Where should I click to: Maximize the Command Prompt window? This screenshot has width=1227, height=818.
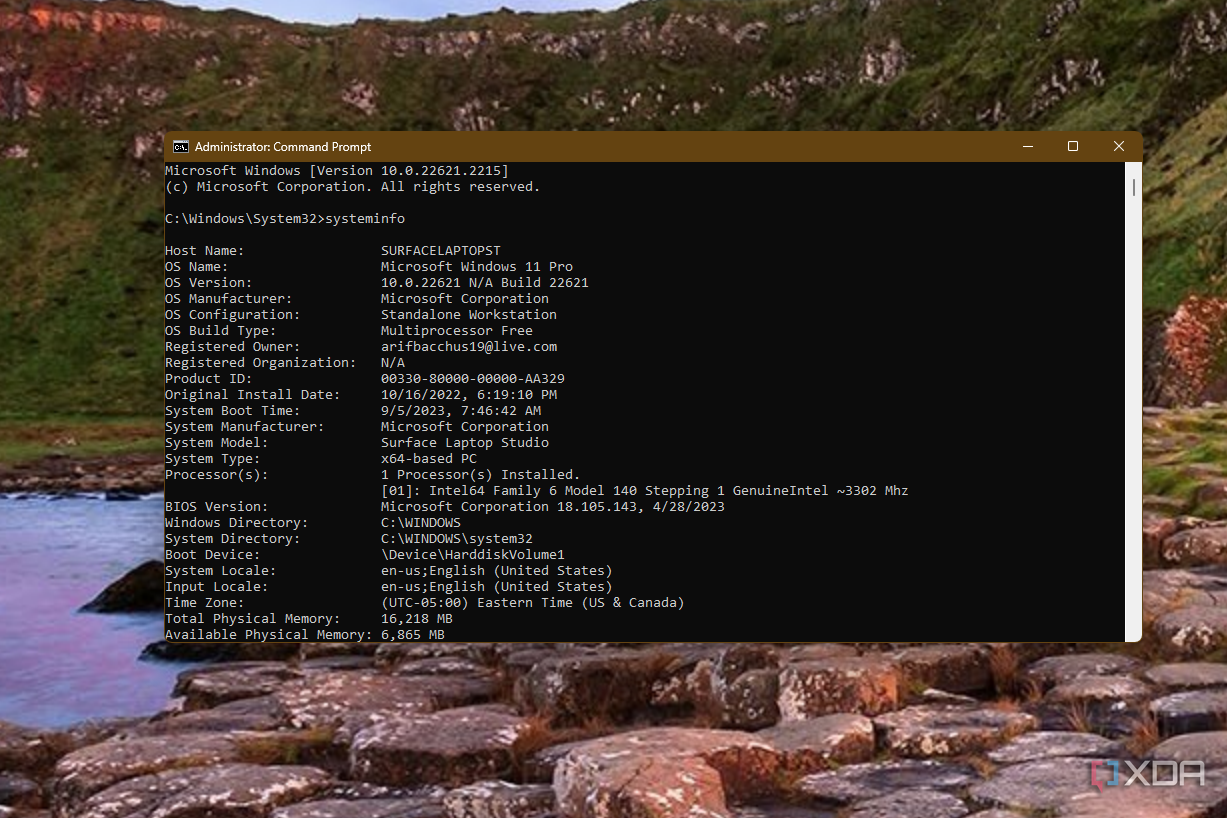1073,147
